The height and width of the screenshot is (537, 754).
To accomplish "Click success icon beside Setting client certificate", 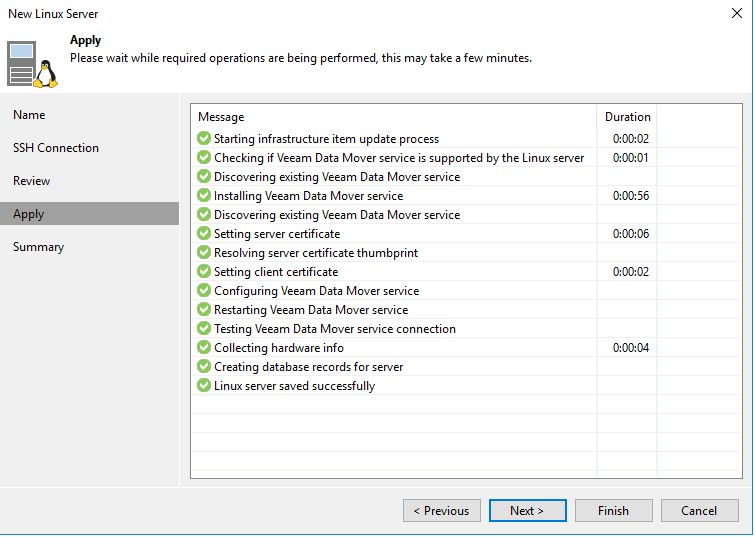I will pyautogui.click(x=204, y=271).
